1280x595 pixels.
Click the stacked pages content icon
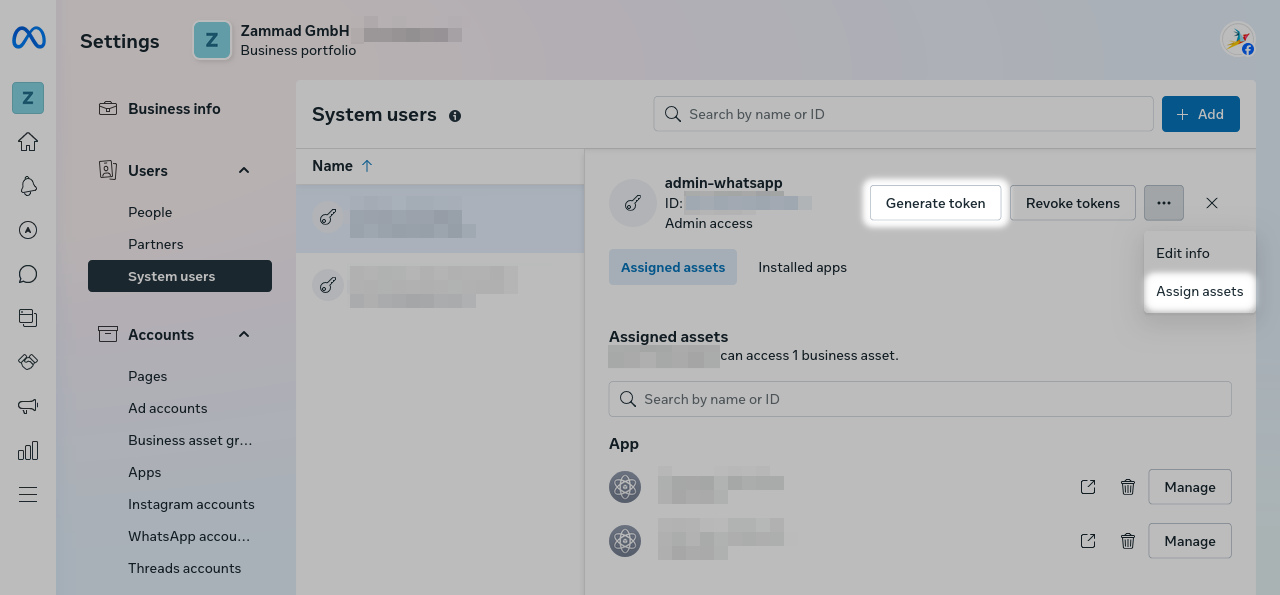pos(28,318)
